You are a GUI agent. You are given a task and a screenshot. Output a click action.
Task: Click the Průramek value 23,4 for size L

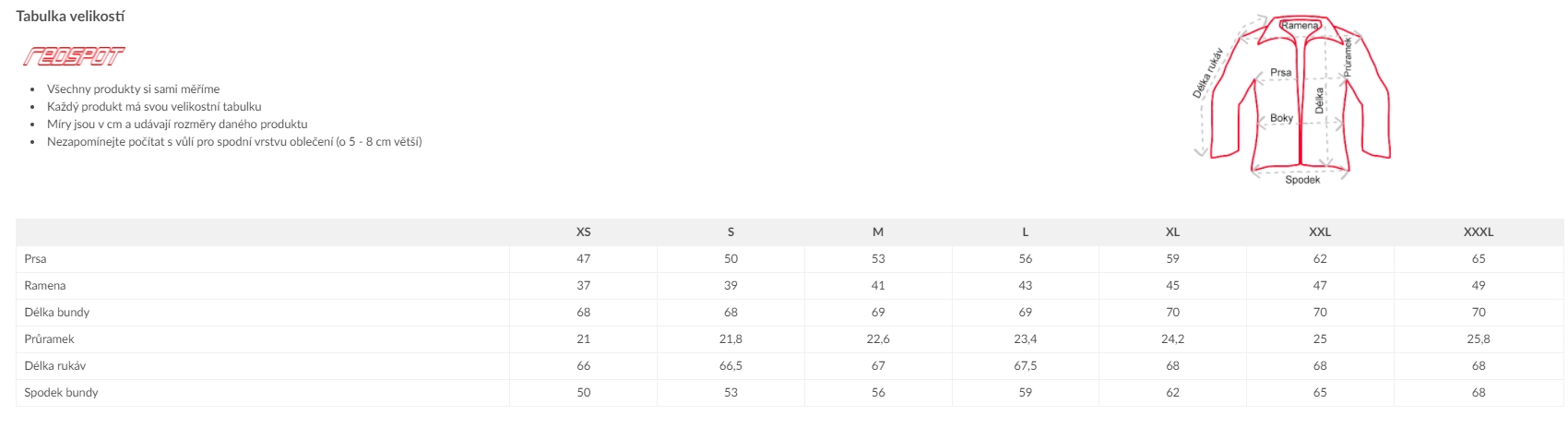coord(1026,339)
